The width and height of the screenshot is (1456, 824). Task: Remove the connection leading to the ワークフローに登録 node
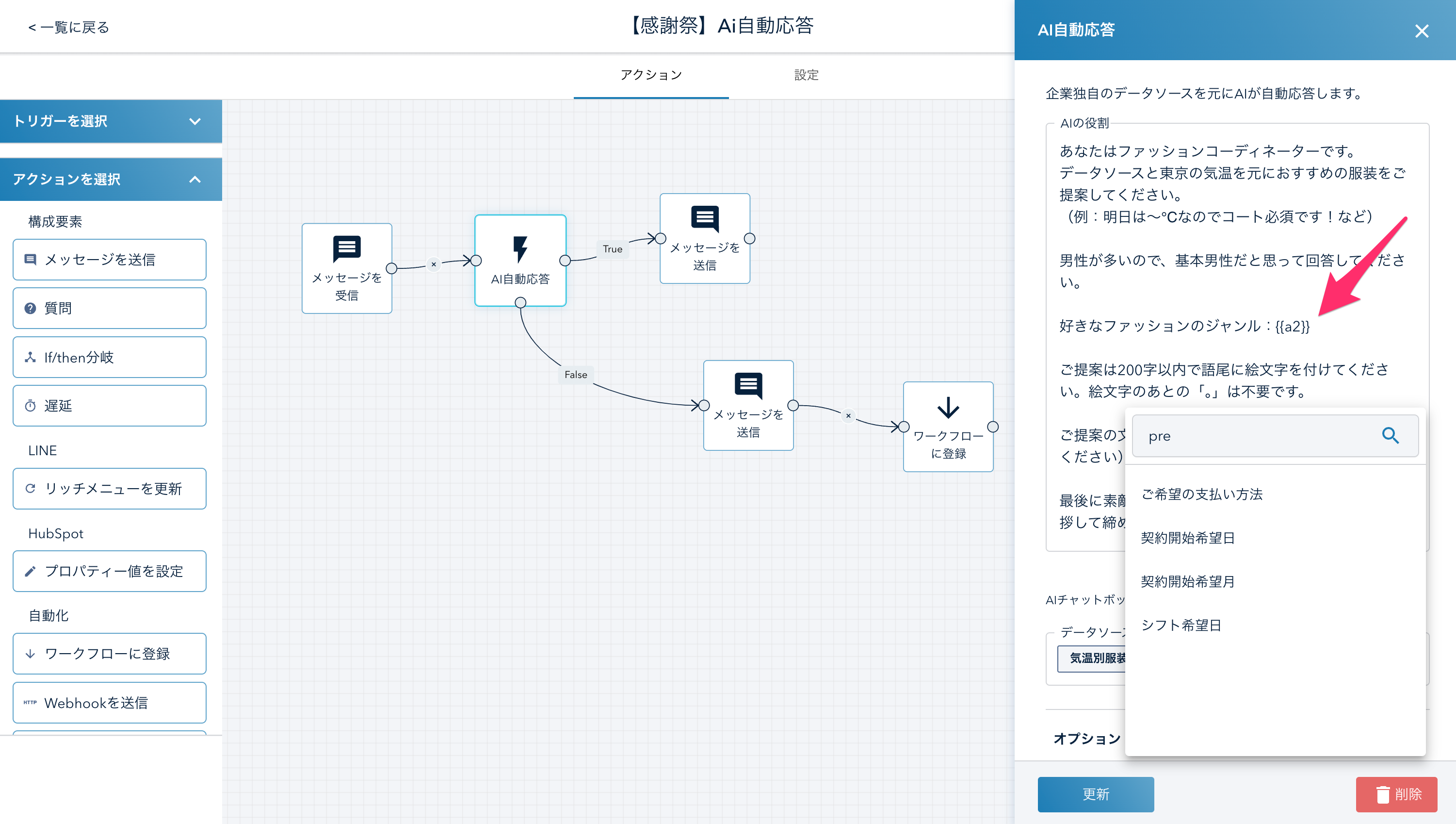pyautogui.click(x=848, y=415)
